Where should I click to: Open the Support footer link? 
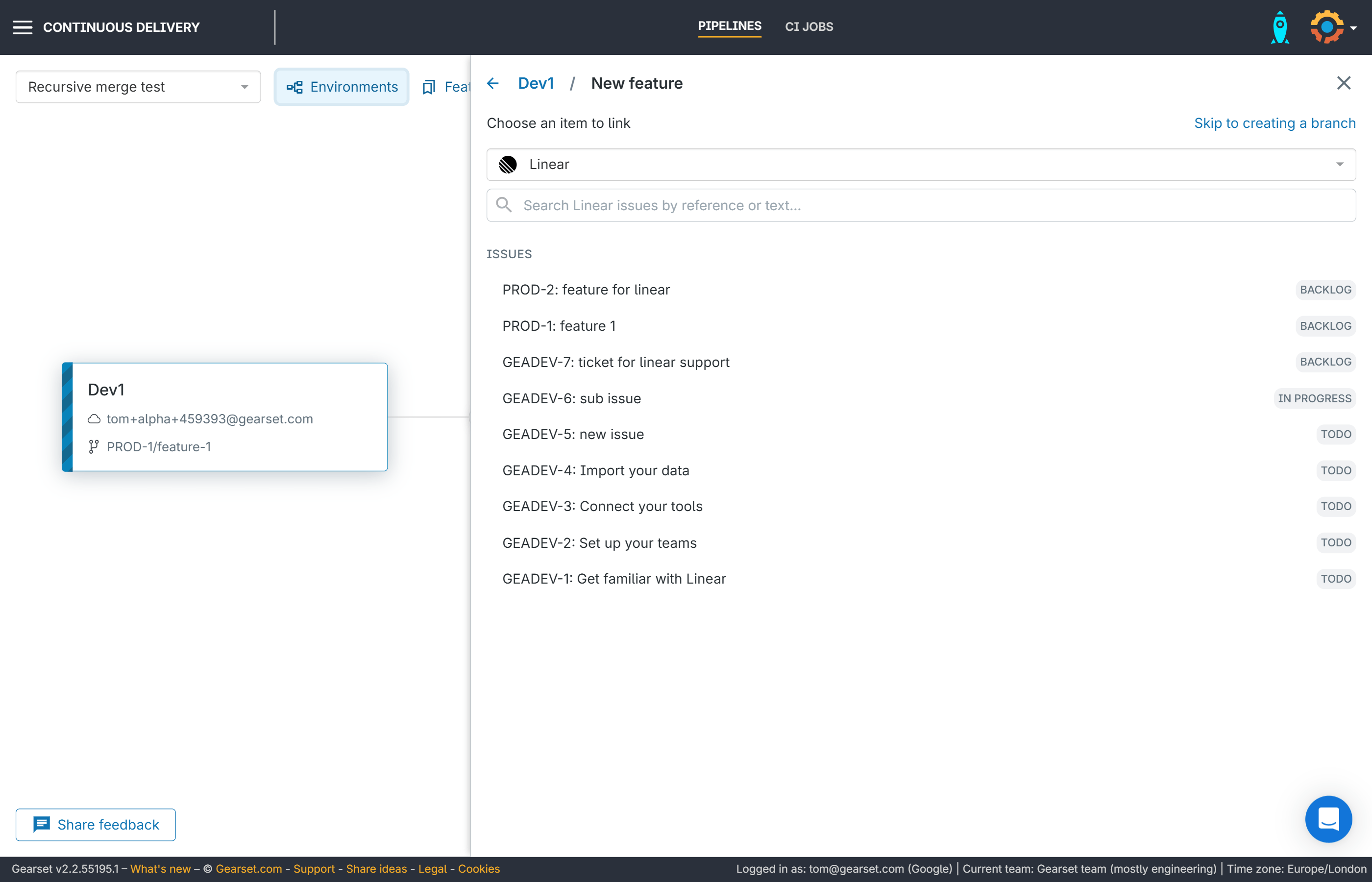[x=314, y=868]
